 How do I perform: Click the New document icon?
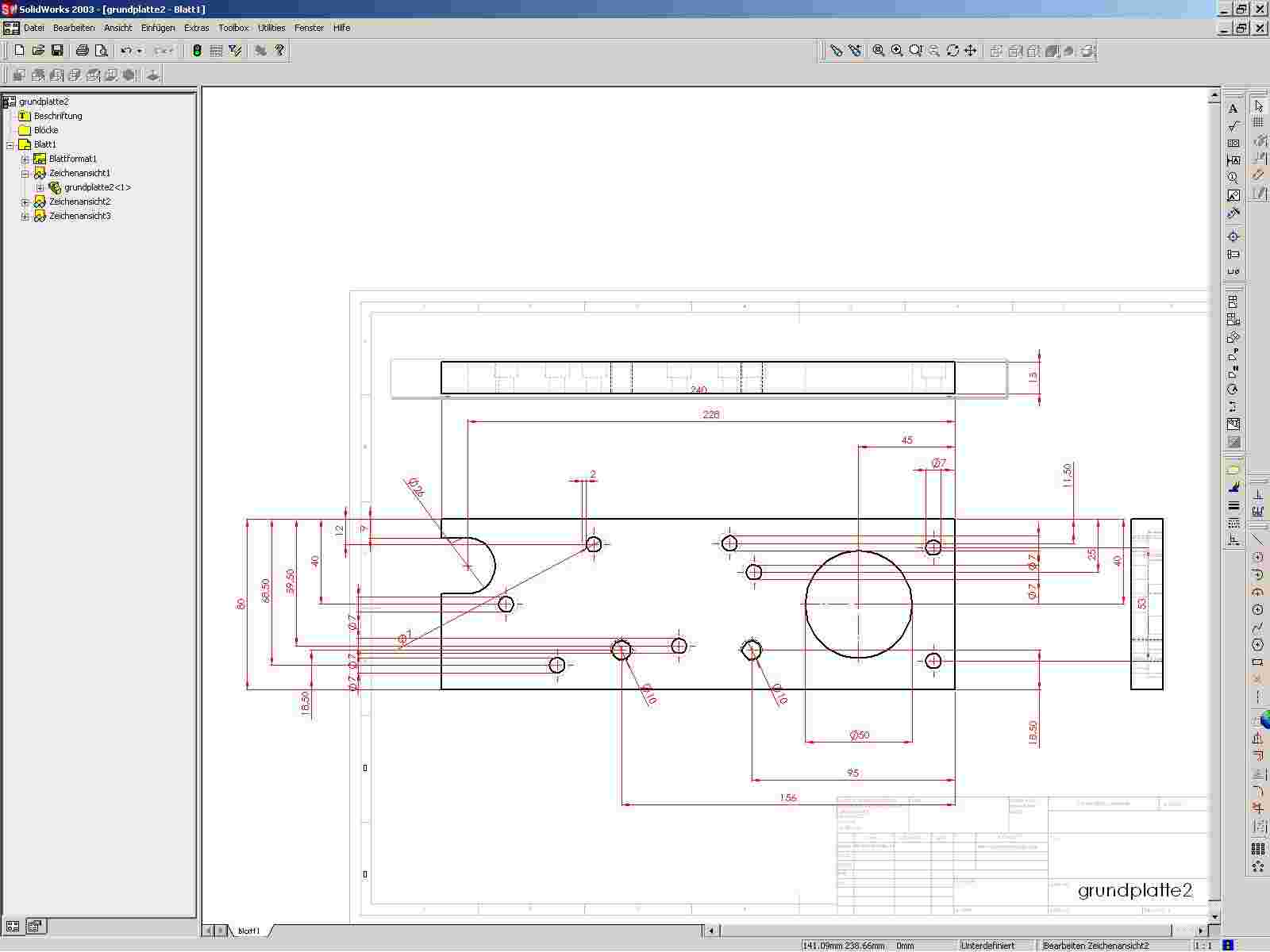coord(19,50)
